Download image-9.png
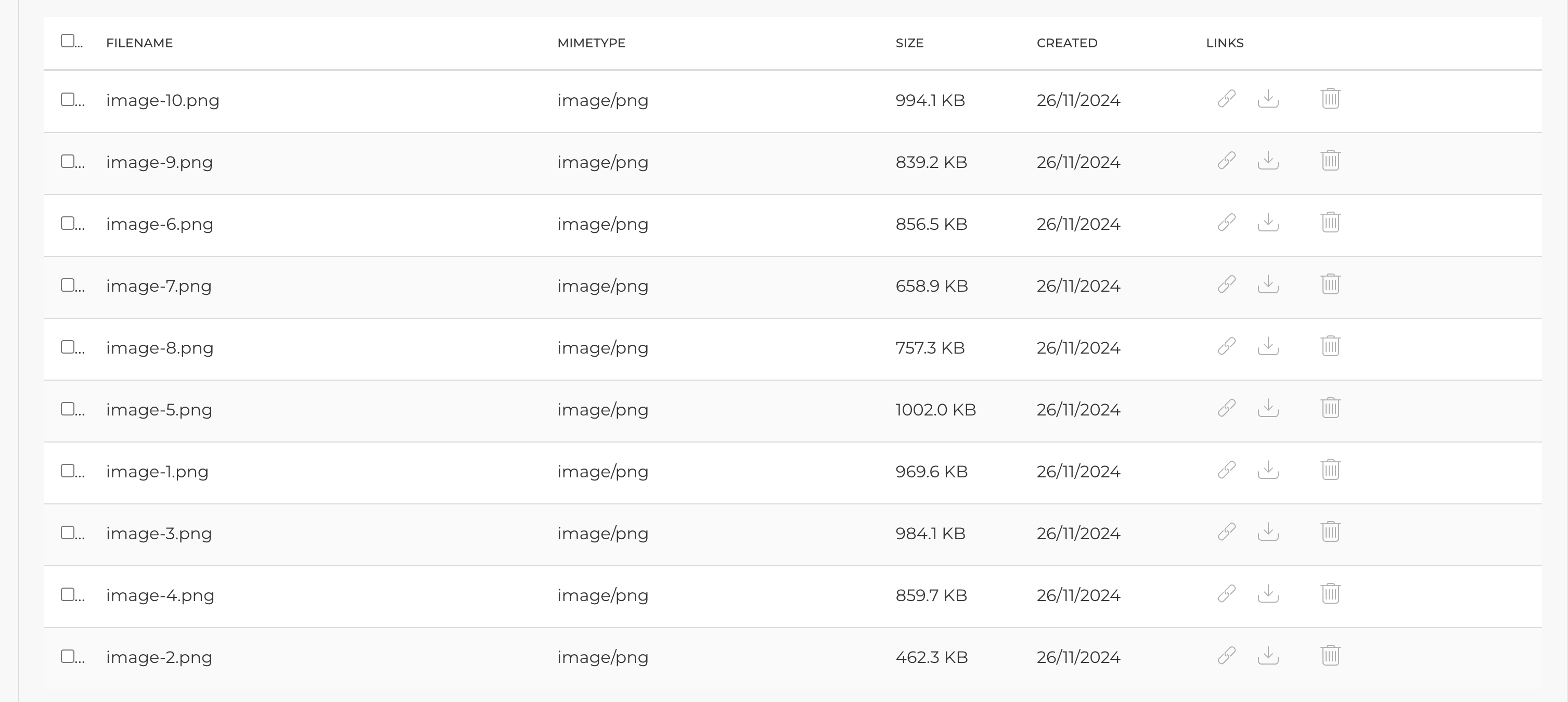The width and height of the screenshot is (1568, 702). [x=1268, y=162]
